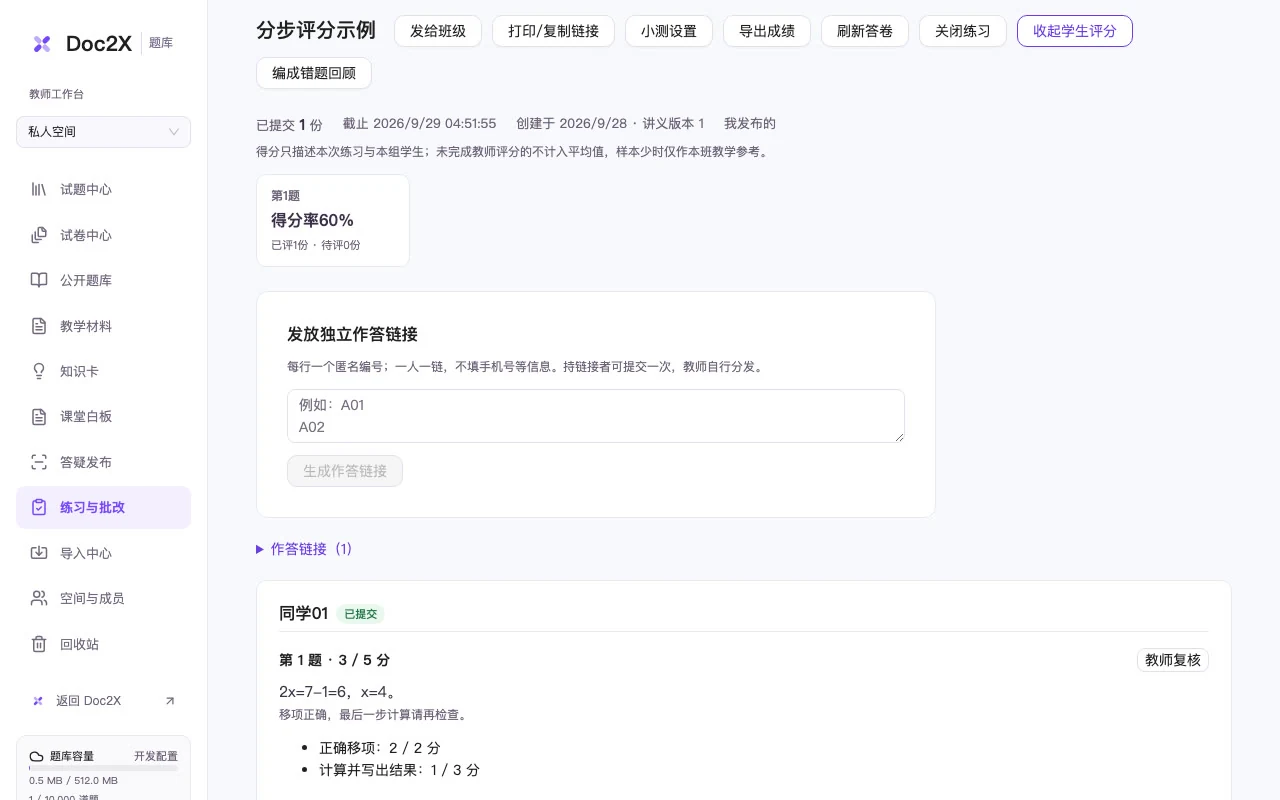The height and width of the screenshot is (800, 1280).
Task: Click 刷新答卷 to refresh submissions
Action: point(865,31)
